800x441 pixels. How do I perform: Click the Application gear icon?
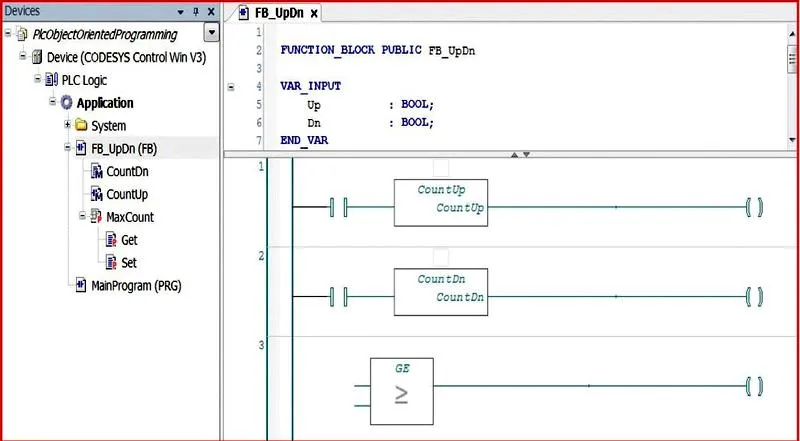67,103
